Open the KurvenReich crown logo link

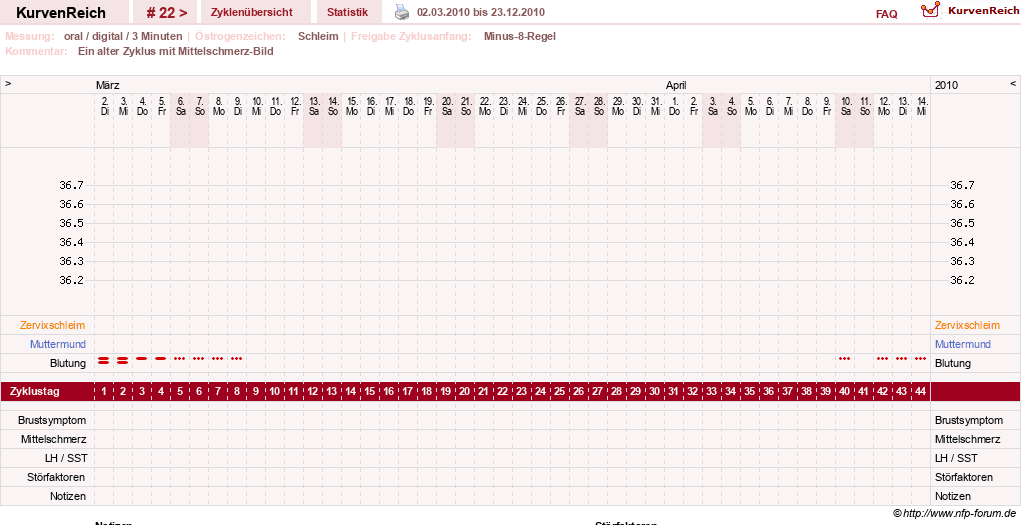[970, 11]
